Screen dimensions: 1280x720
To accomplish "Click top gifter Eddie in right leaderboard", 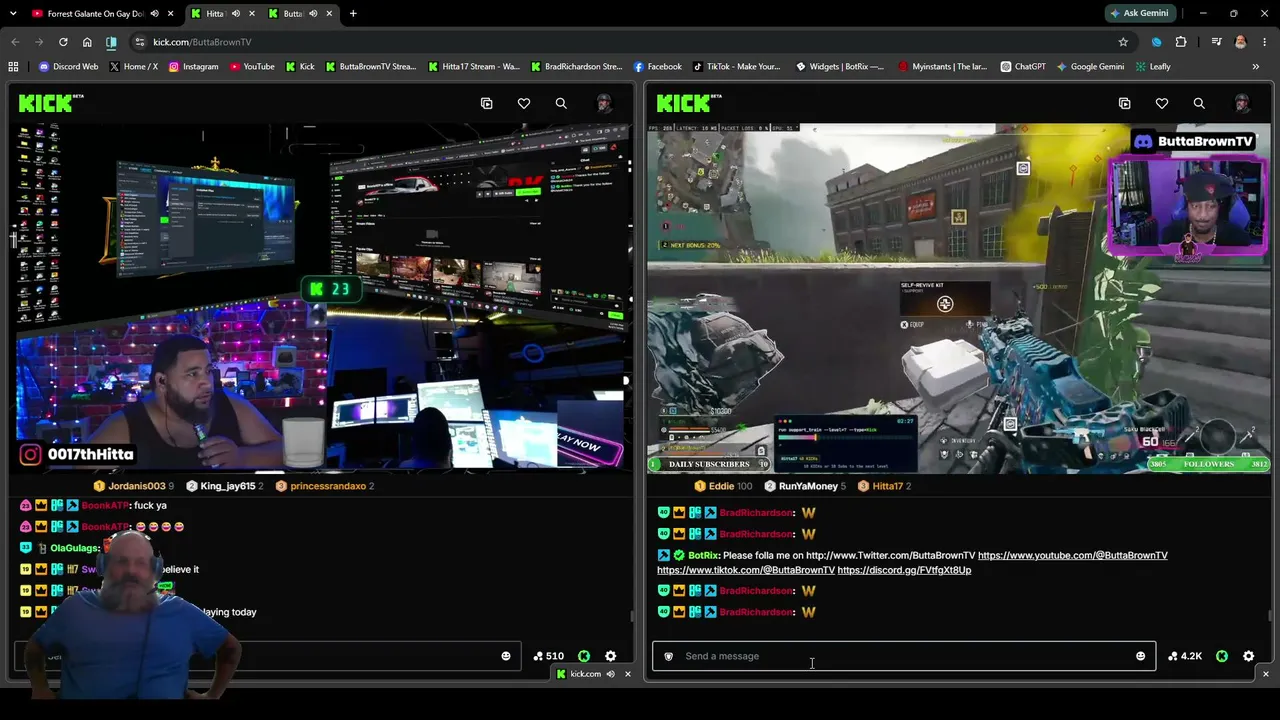I will pyautogui.click(x=723, y=486).
